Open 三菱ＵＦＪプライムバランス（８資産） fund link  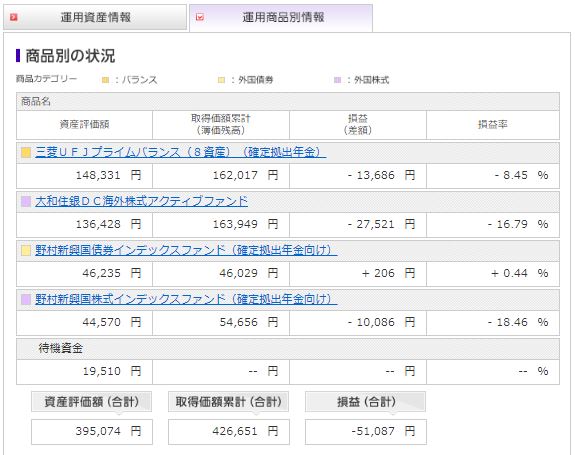pos(181,152)
